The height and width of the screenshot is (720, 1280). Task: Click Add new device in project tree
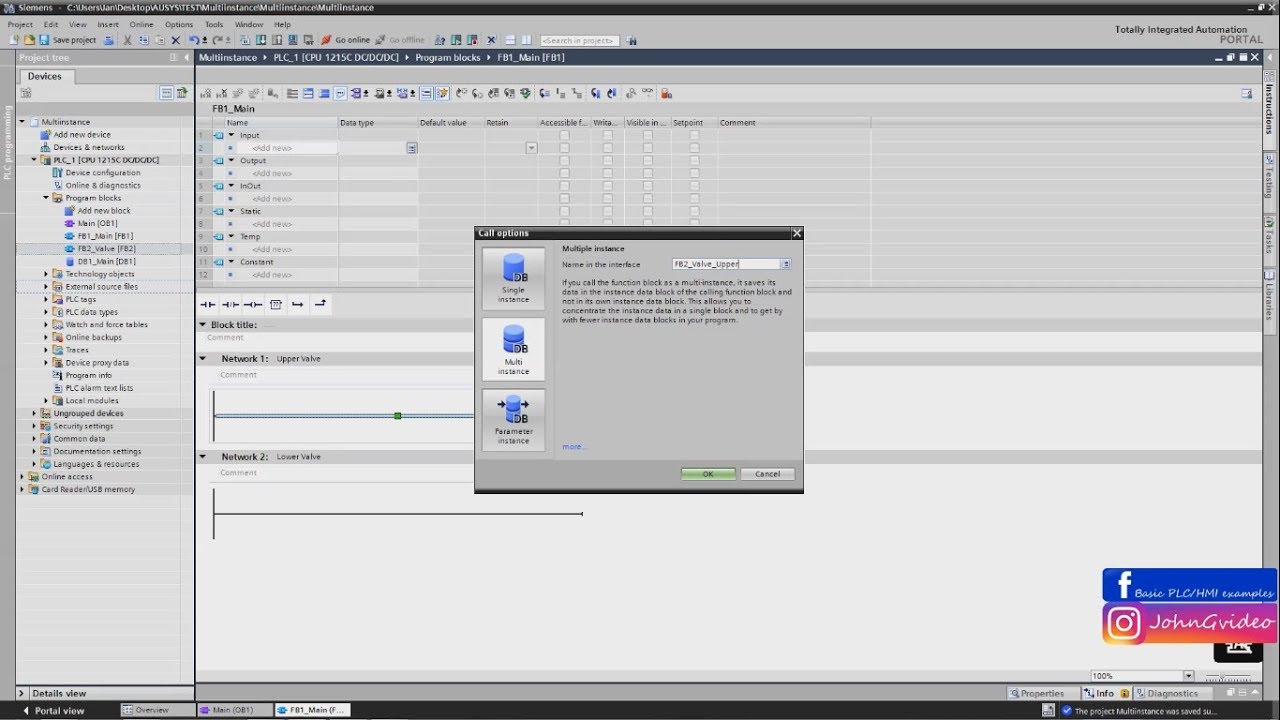82,134
